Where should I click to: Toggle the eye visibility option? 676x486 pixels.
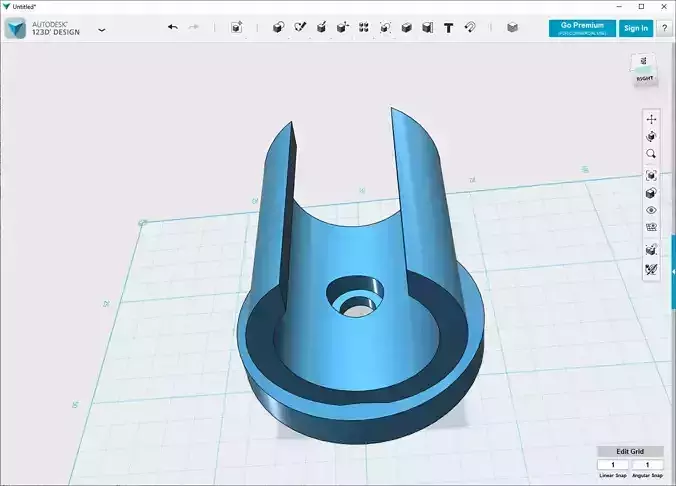point(651,210)
